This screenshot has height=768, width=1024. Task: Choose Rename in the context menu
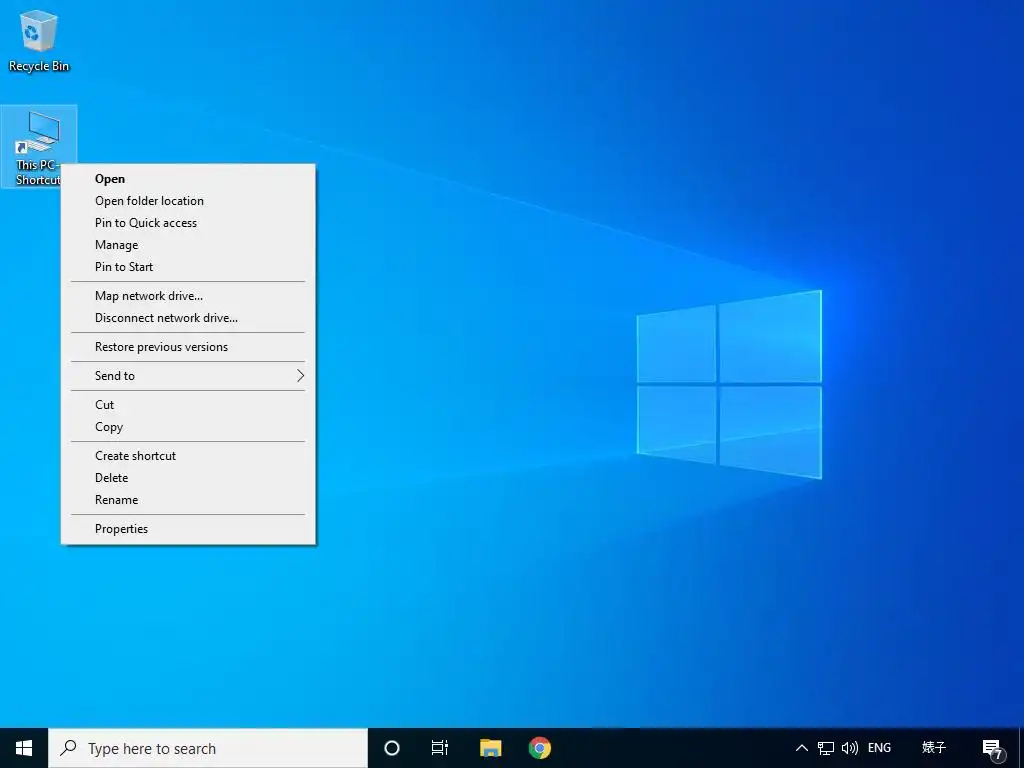click(x=188, y=500)
